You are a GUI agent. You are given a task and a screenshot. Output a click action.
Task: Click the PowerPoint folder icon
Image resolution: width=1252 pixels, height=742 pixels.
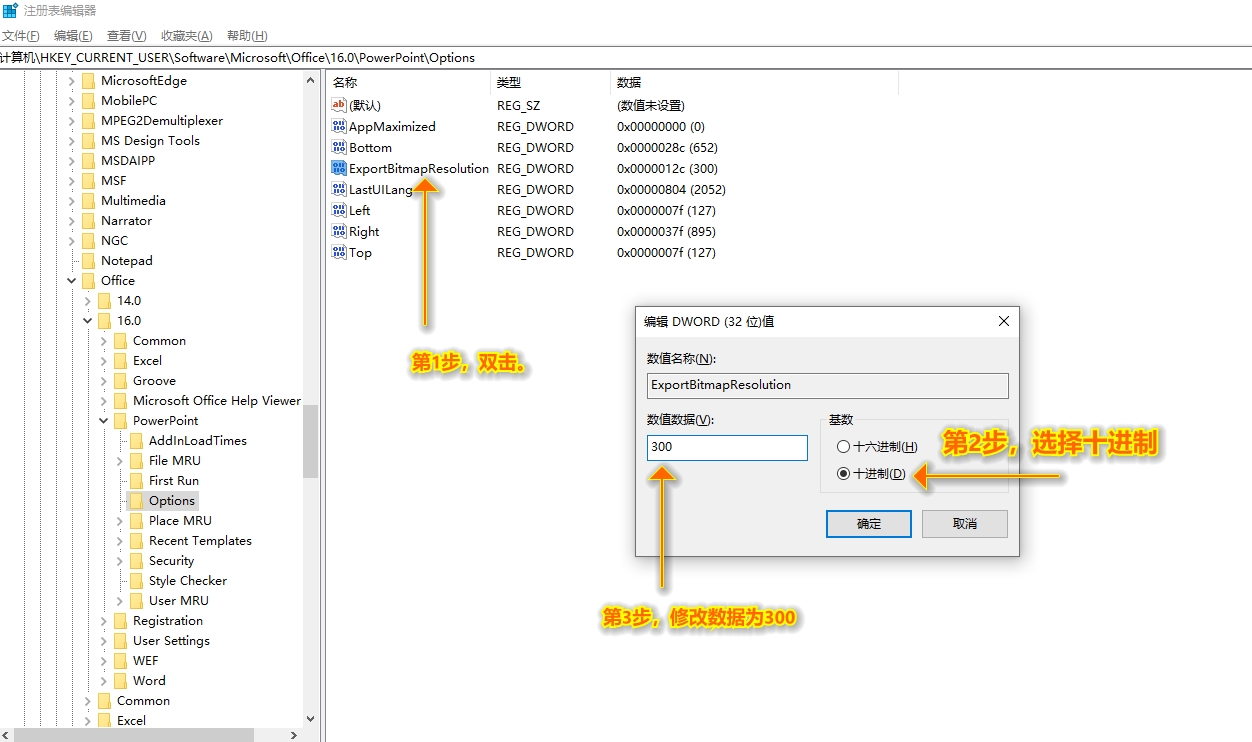(x=118, y=420)
